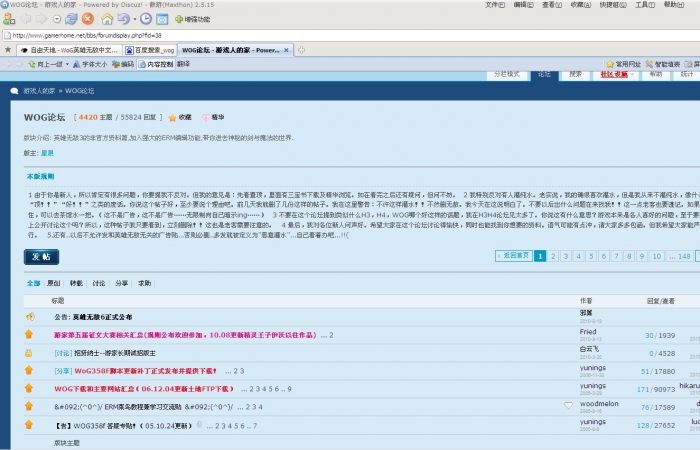The image size is (700, 450).
Task: Open the 收藏 menu
Action: [x=580, y=5]
